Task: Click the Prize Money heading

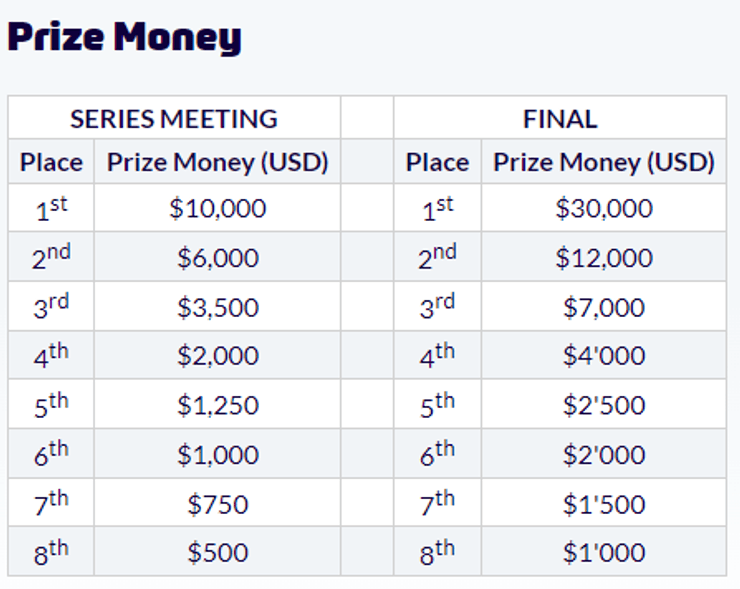Action: click(125, 38)
